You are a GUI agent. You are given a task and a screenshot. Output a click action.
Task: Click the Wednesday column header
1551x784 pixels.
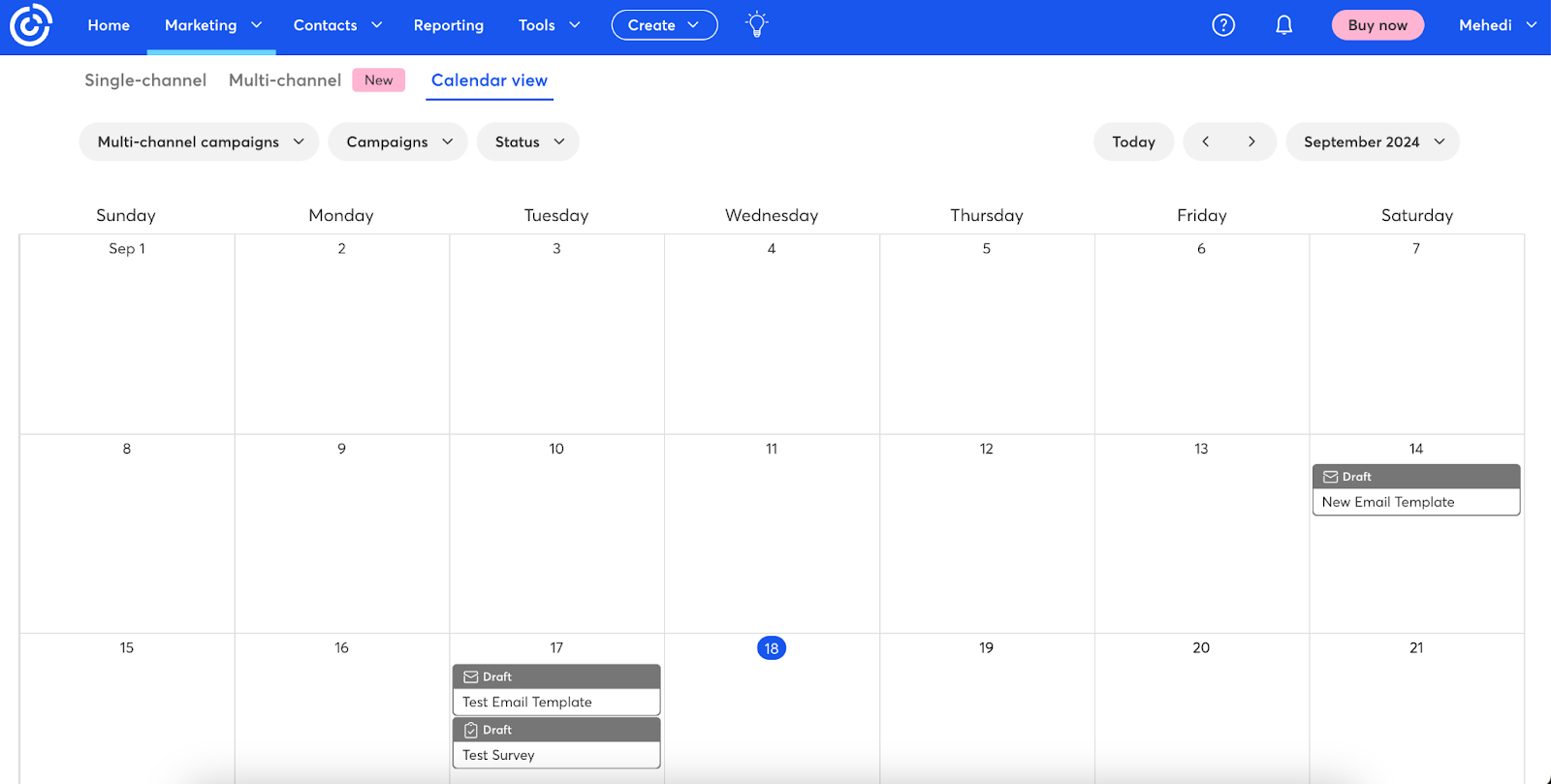click(772, 215)
